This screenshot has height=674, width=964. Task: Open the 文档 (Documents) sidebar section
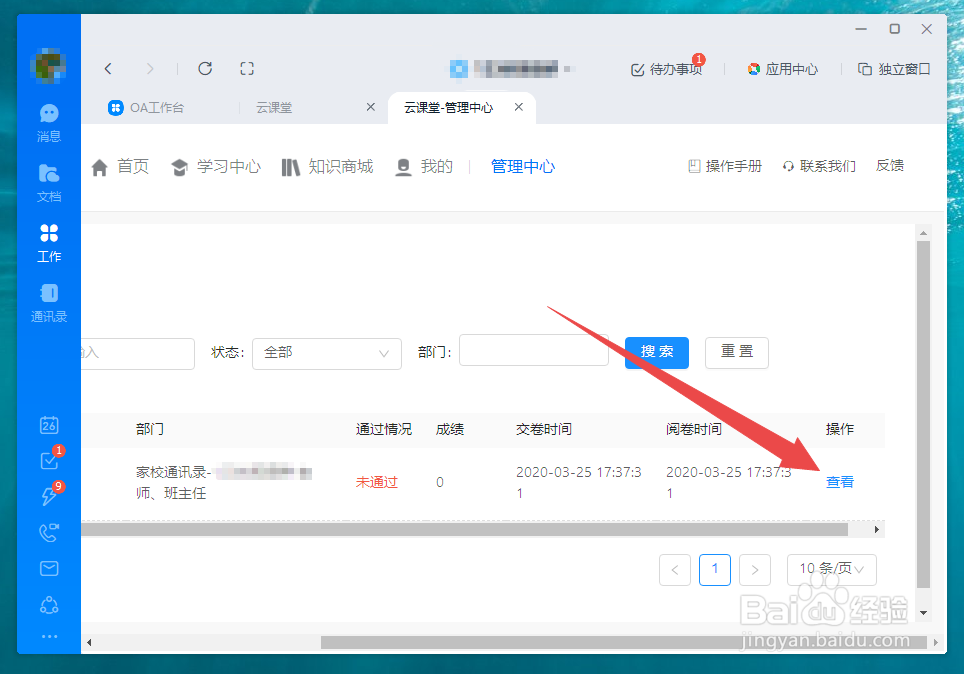coord(49,180)
